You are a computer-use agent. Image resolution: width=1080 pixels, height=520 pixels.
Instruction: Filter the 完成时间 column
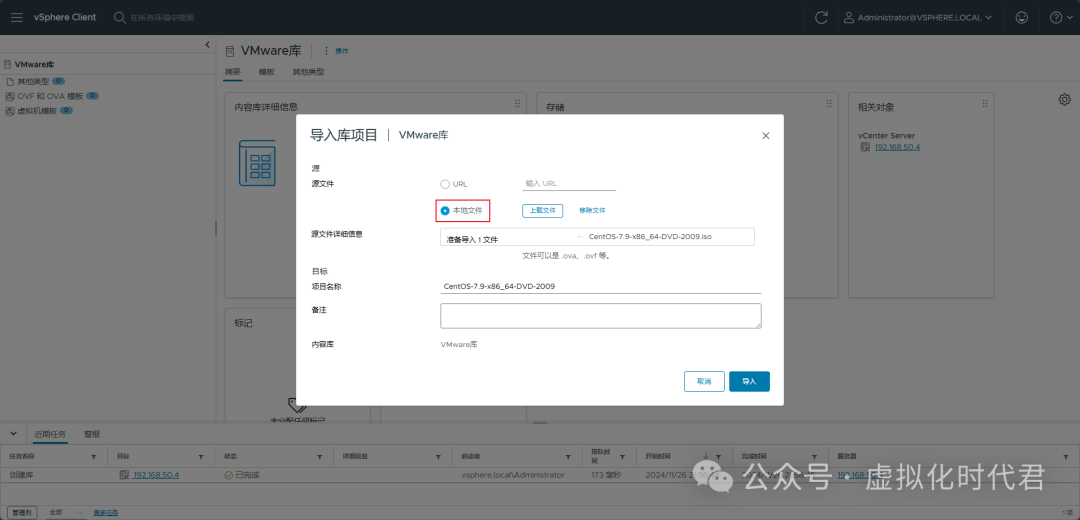814,457
